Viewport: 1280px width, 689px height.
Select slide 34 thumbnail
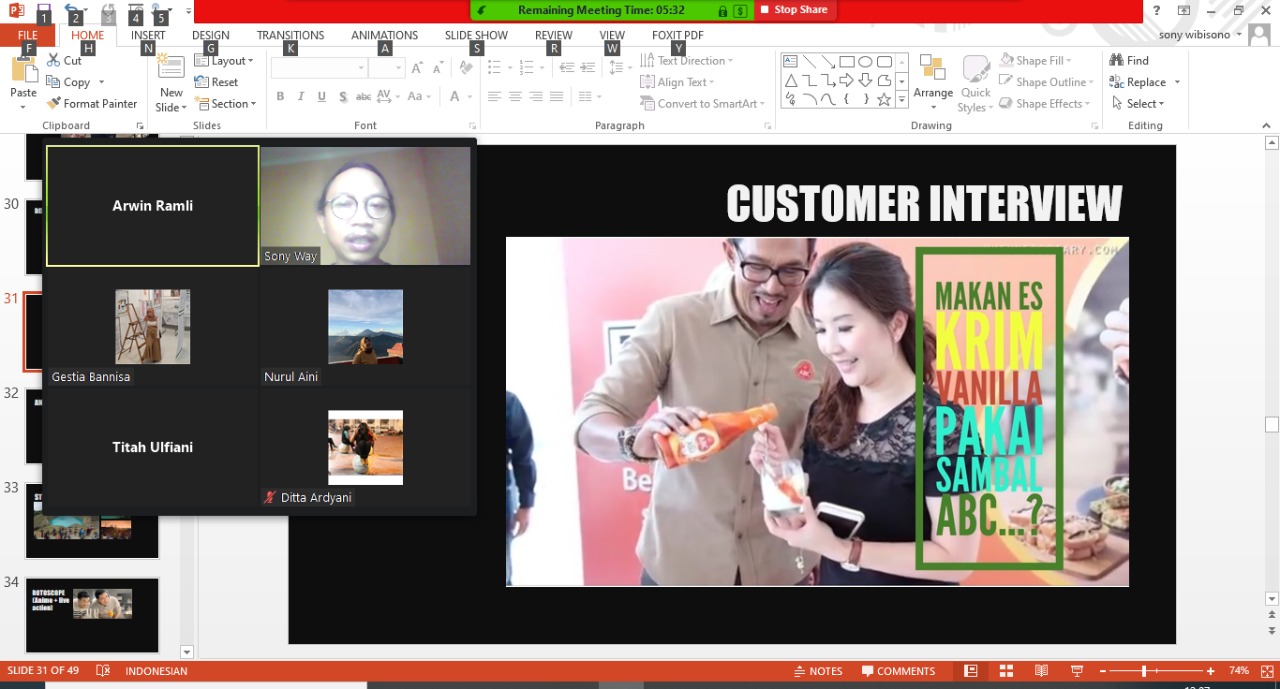[92, 614]
